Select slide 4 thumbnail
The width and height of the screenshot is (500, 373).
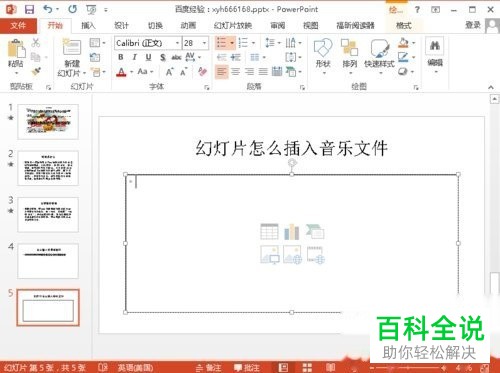48,261
